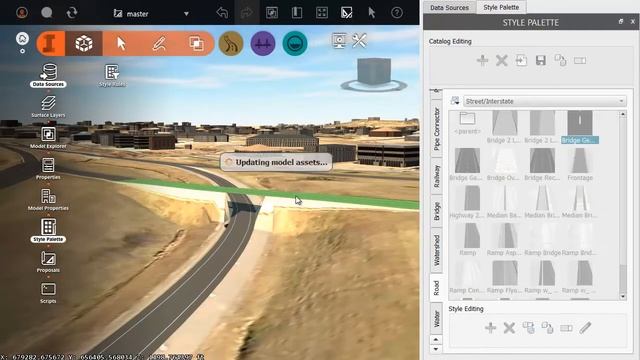The image size is (640, 360).
Task: Select the Water vertical tab
Action: pyautogui.click(x=437, y=319)
